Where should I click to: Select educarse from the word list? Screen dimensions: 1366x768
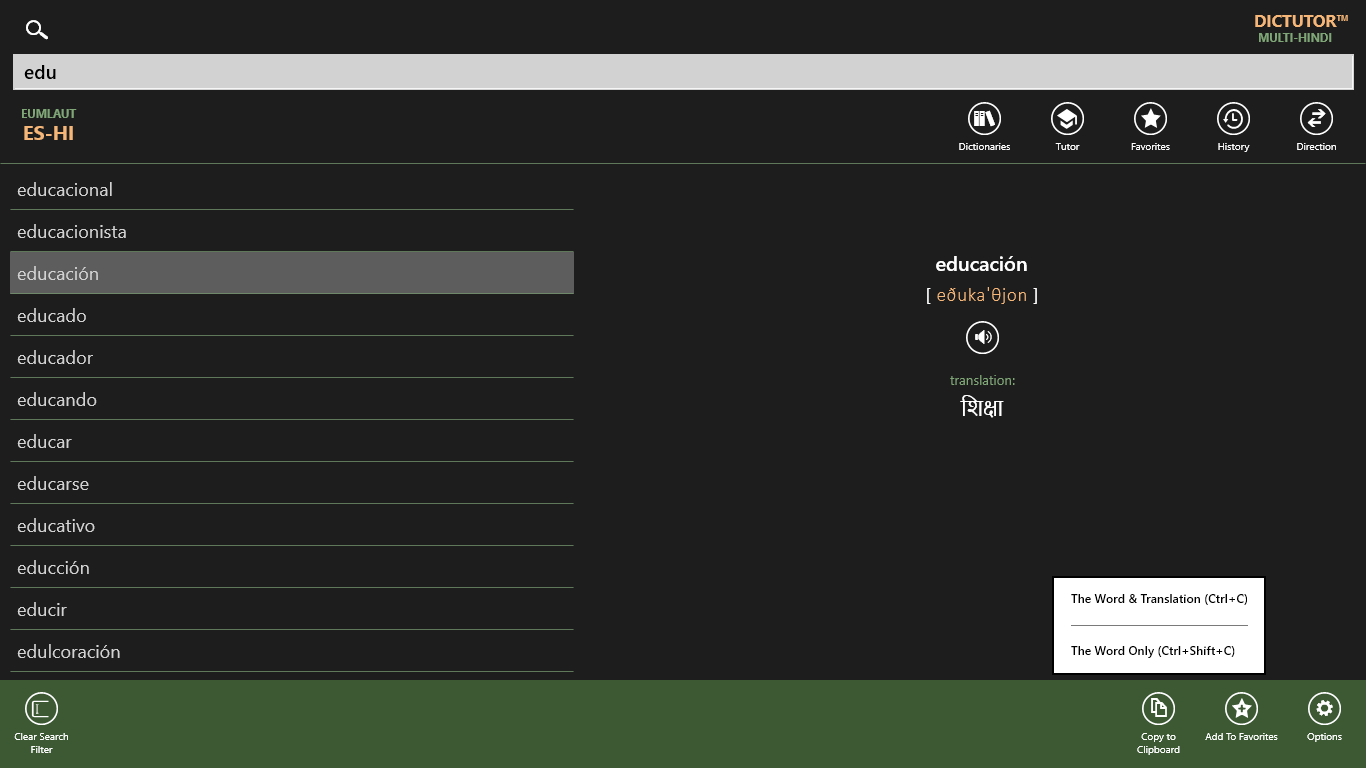coord(292,484)
